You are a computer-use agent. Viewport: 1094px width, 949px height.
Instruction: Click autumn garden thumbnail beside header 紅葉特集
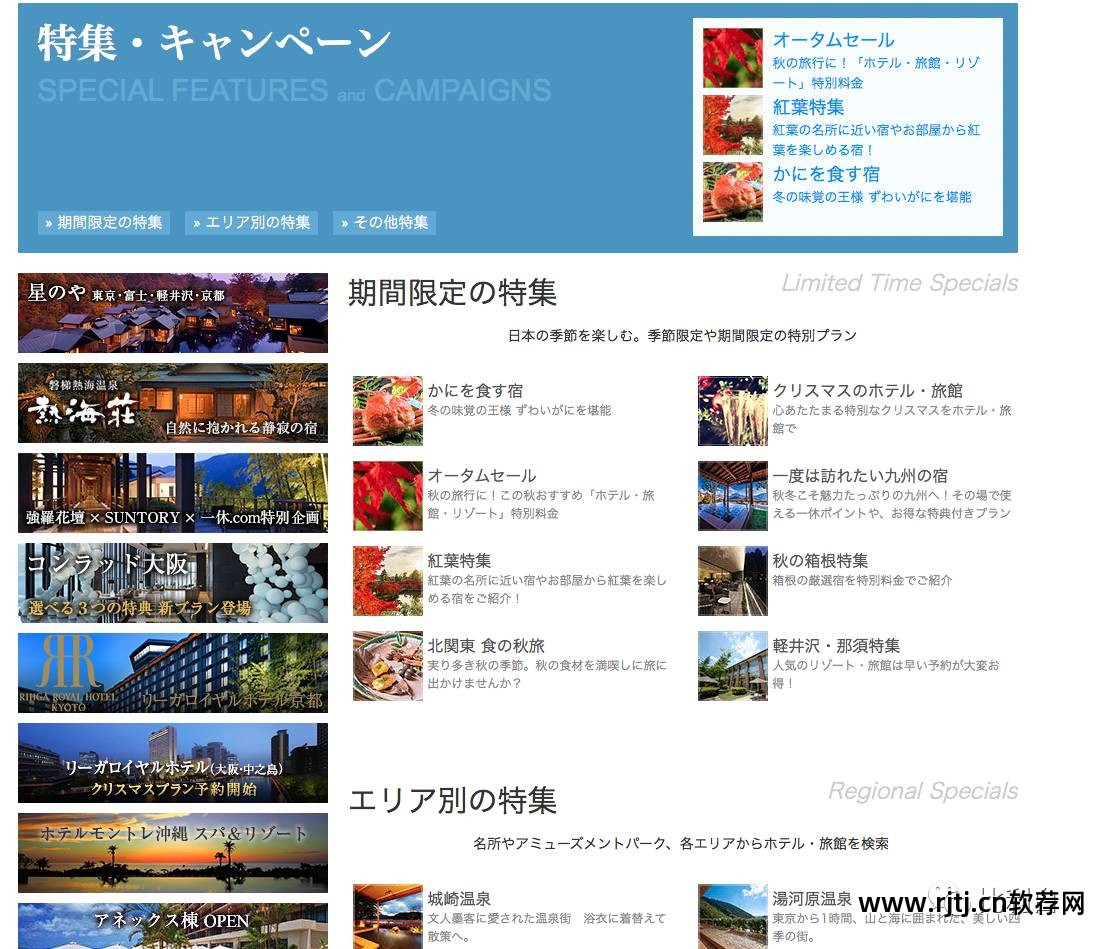coord(733,125)
